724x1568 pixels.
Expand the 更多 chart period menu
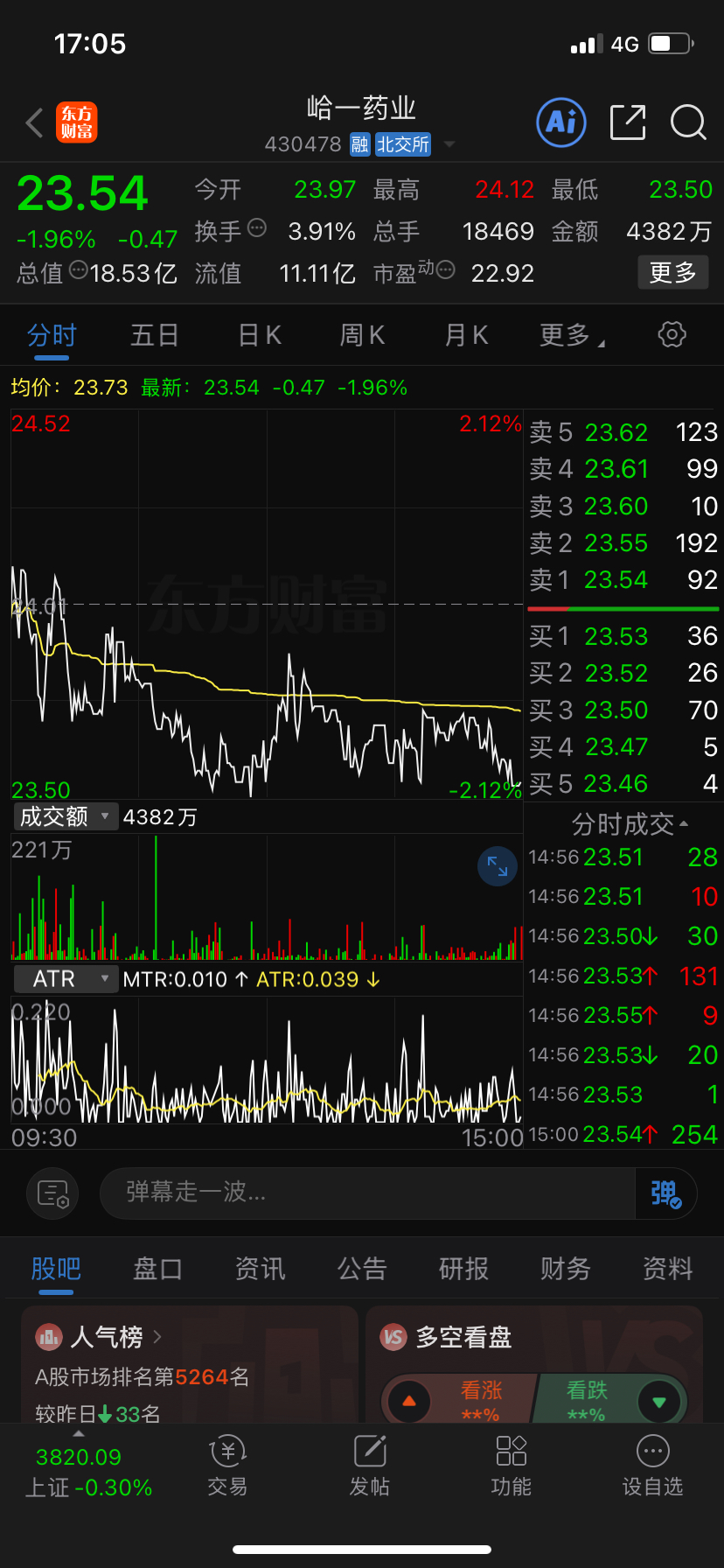pos(573,335)
